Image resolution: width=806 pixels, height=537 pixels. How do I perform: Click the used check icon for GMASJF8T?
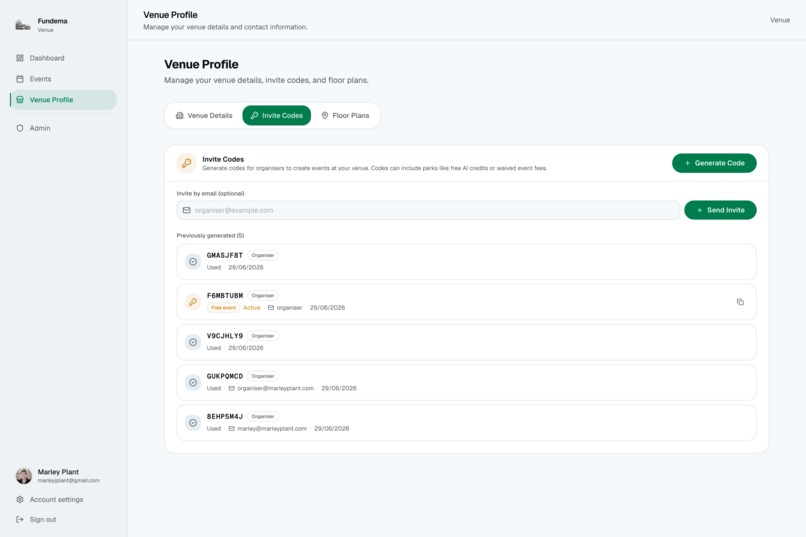click(193, 262)
